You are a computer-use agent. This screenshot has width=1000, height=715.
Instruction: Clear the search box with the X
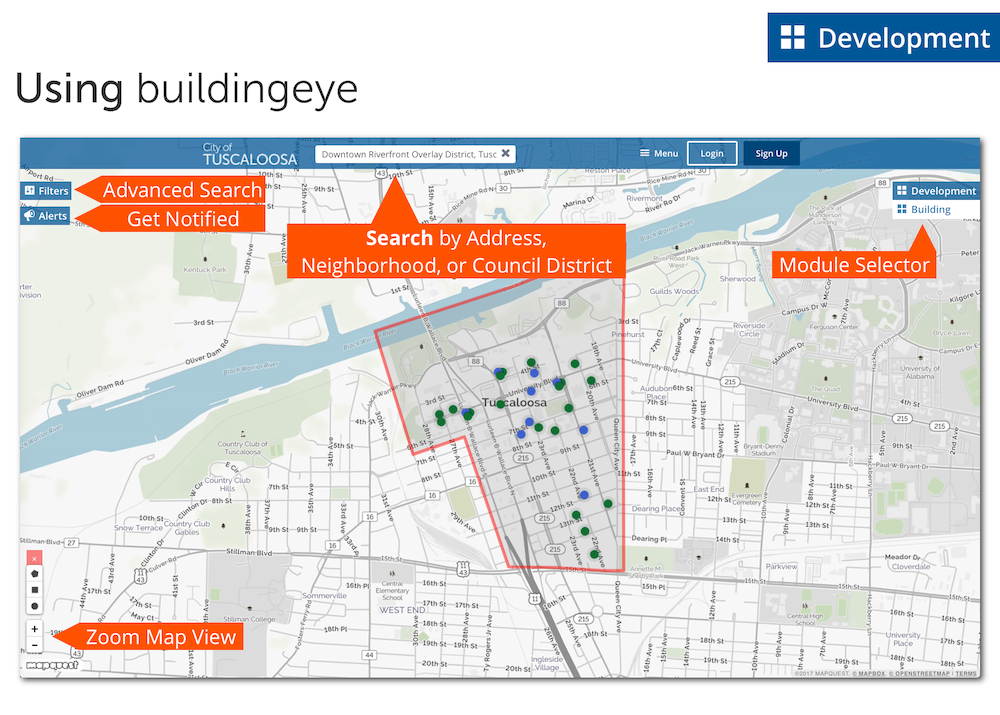point(505,153)
